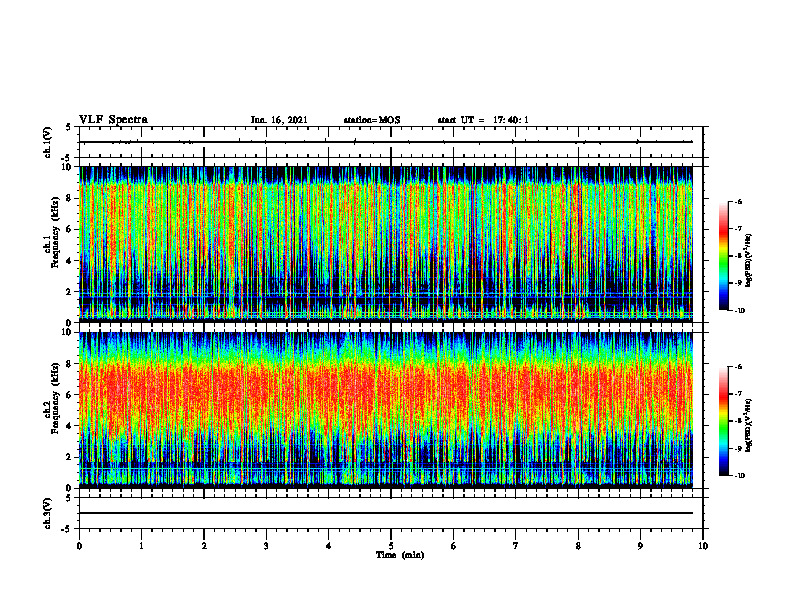Screen dimensions: 792x612
Task: Click the 'start UT = 17:40:1' label
Action: tap(483, 120)
